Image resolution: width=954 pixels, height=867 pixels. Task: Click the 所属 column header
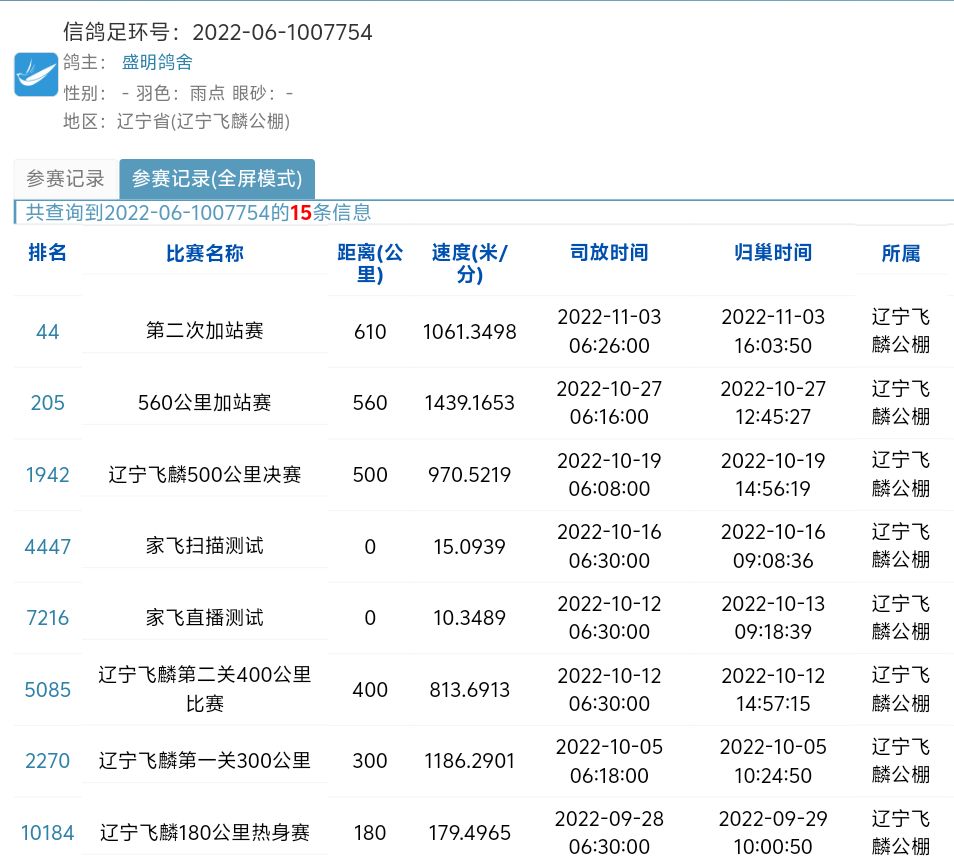[x=900, y=254]
